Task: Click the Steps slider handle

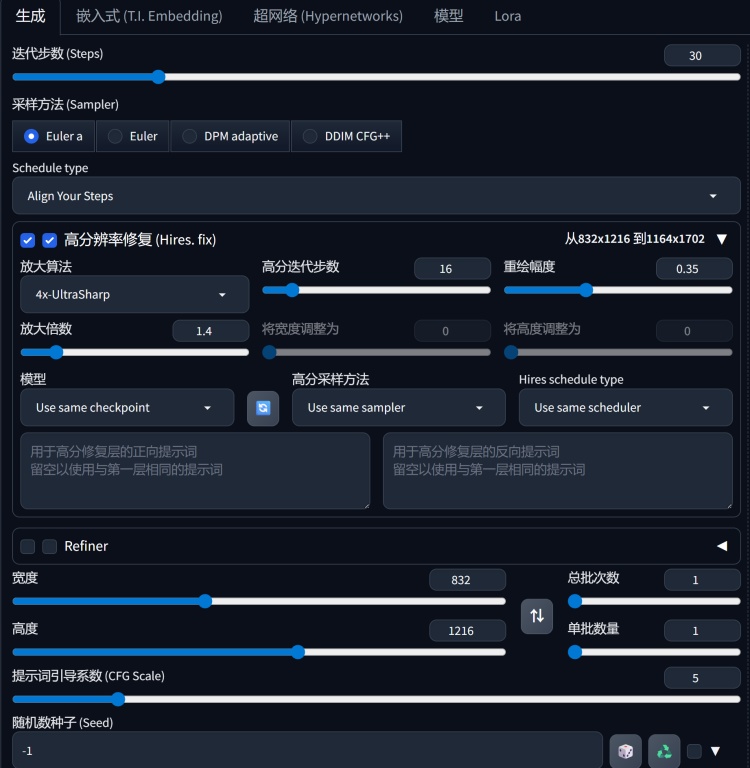Action: click(158, 77)
